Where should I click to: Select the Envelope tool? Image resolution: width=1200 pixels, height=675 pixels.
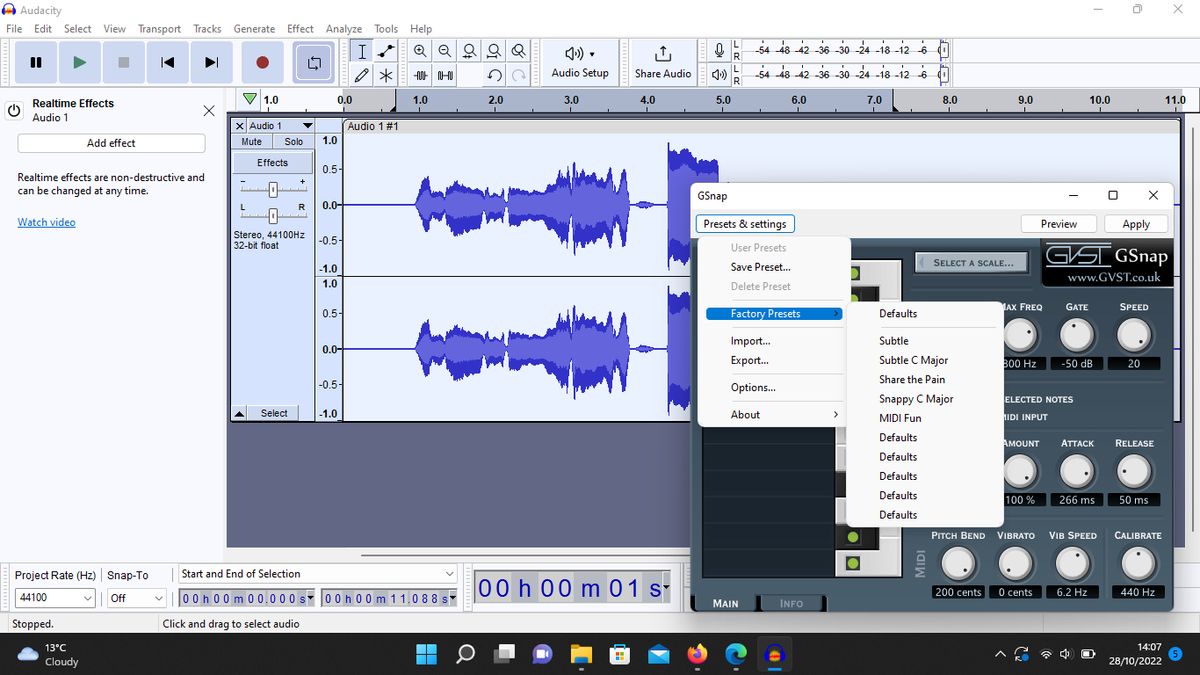[x=386, y=50]
